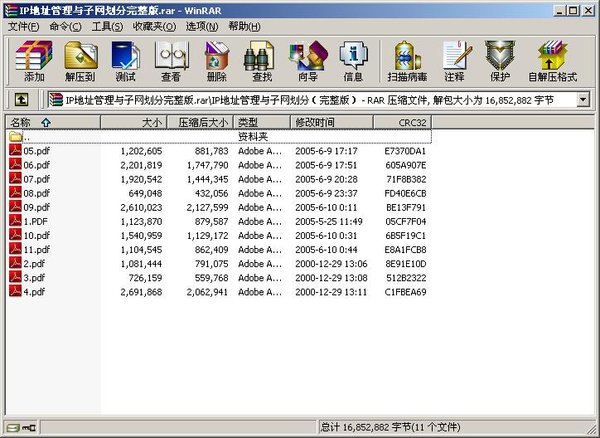Click size value 1,202,605

(141, 151)
